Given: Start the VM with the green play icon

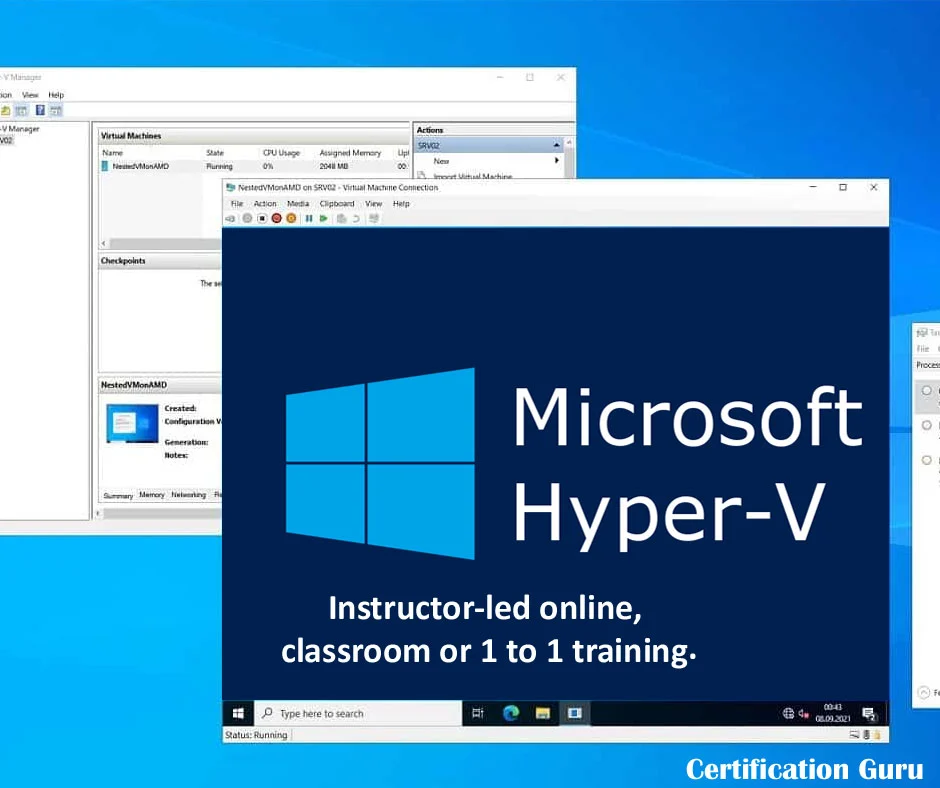Looking at the screenshot, I should 323,218.
